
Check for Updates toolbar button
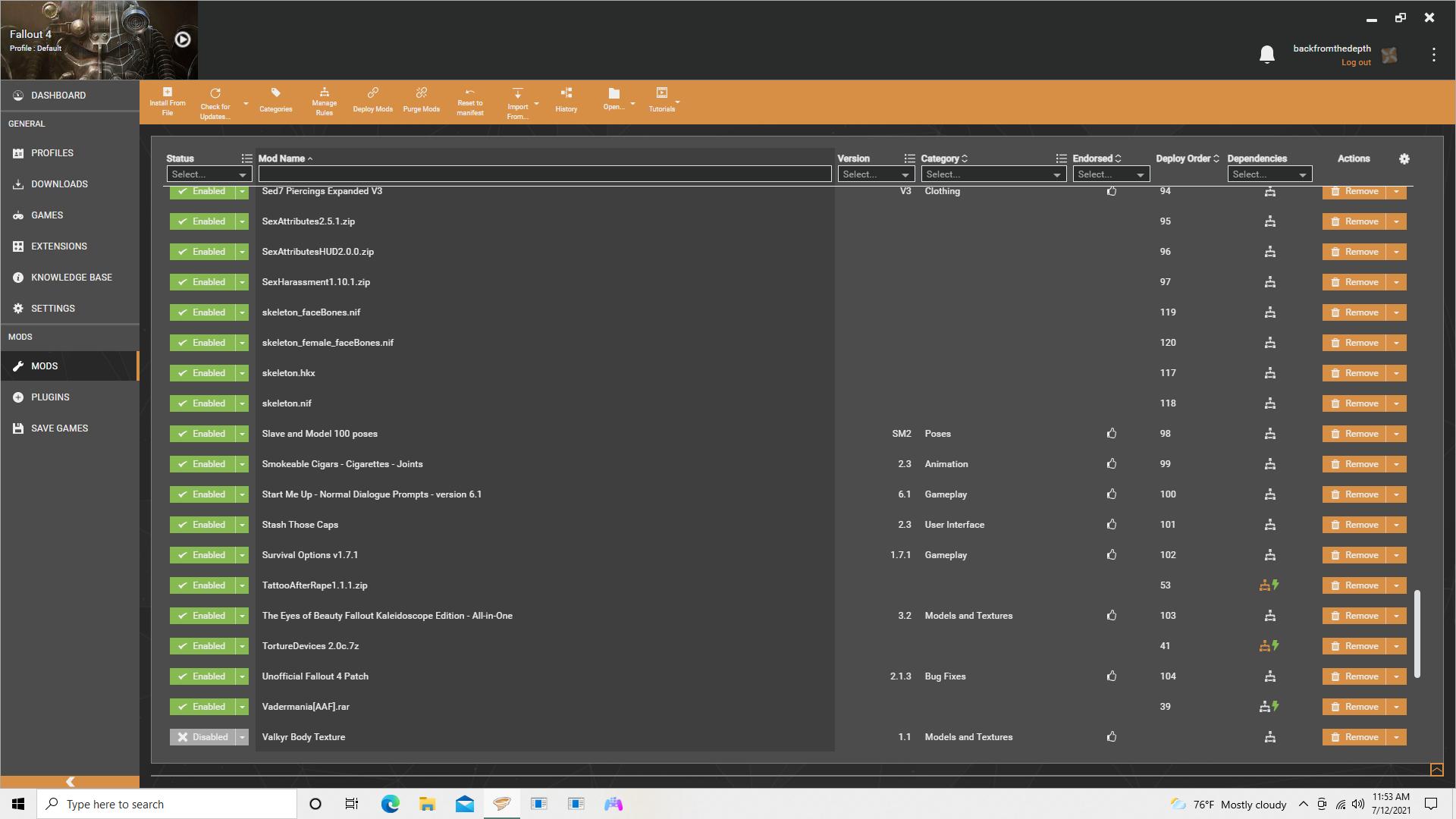pos(215,102)
